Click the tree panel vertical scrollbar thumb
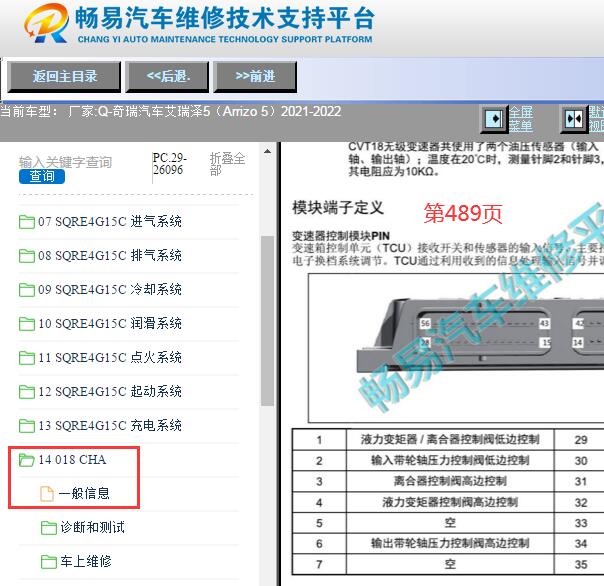The height and width of the screenshot is (586, 604). [x=267, y=321]
